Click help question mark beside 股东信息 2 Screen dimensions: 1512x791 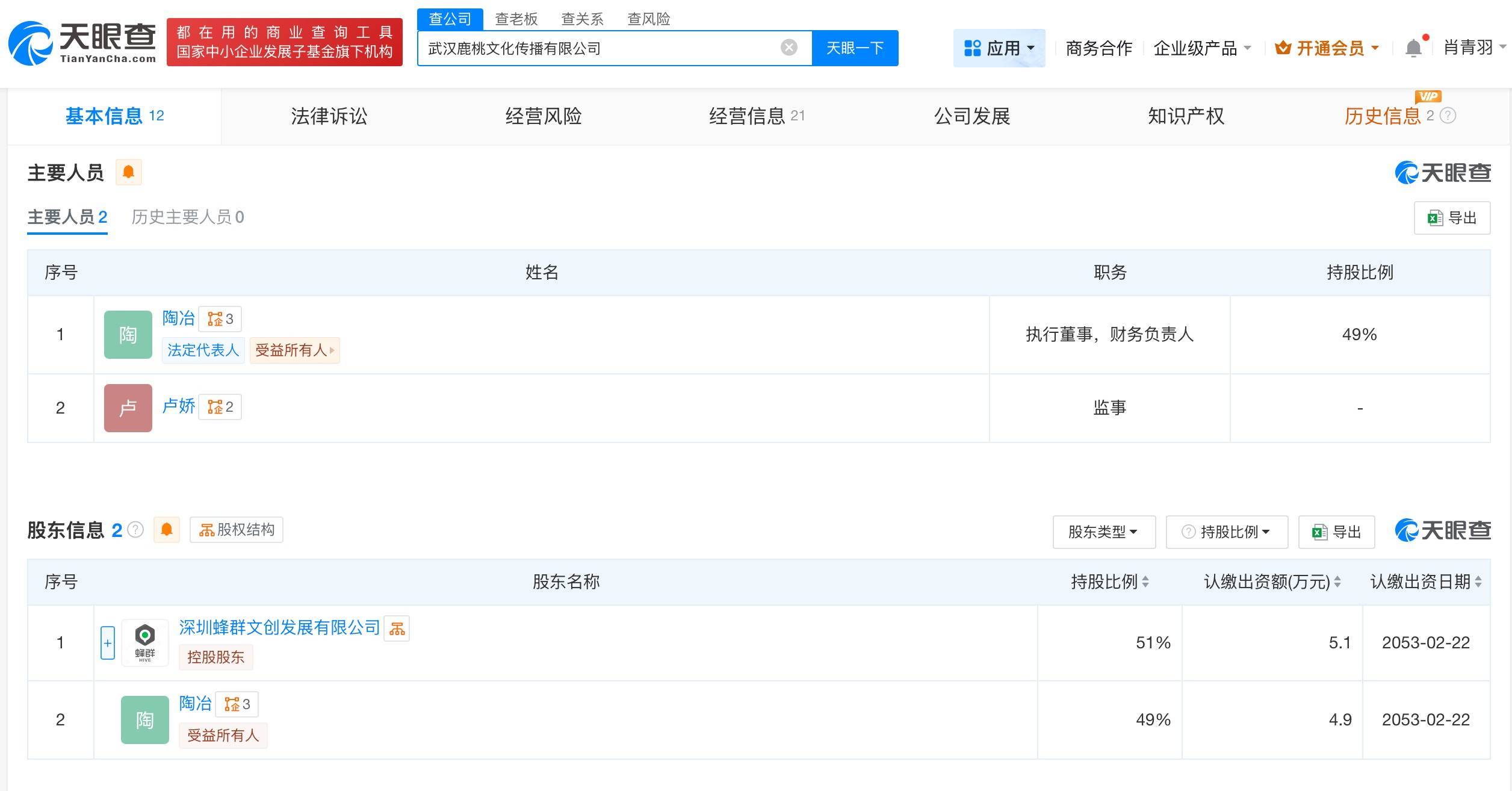coord(135,530)
